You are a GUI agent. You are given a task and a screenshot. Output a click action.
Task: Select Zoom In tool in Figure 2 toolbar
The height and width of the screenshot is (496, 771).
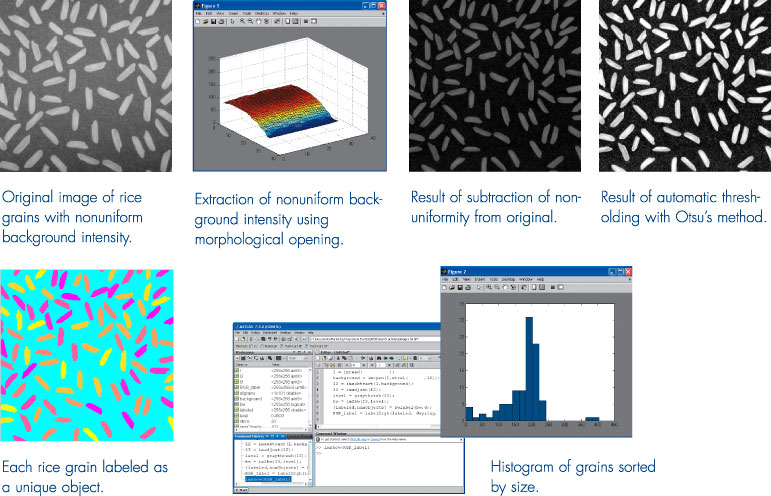tap(489, 288)
